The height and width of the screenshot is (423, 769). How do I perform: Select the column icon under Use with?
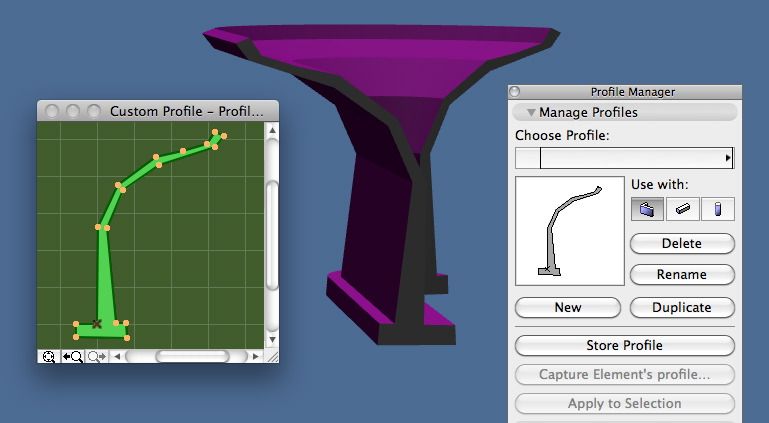[718, 209]
